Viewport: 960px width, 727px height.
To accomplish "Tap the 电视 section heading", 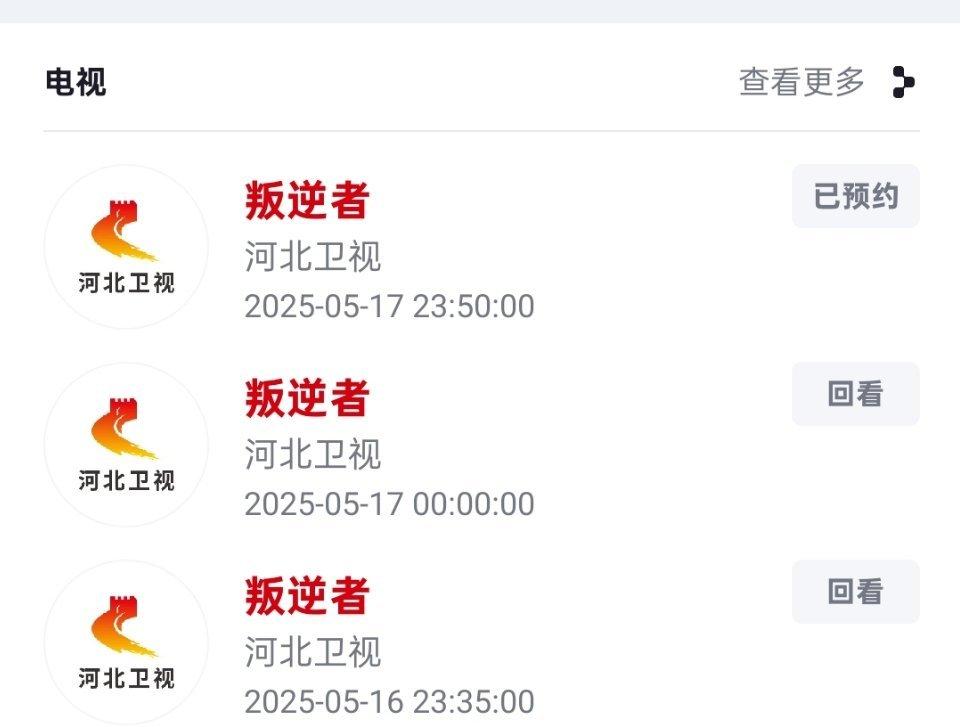I will 76,82.
